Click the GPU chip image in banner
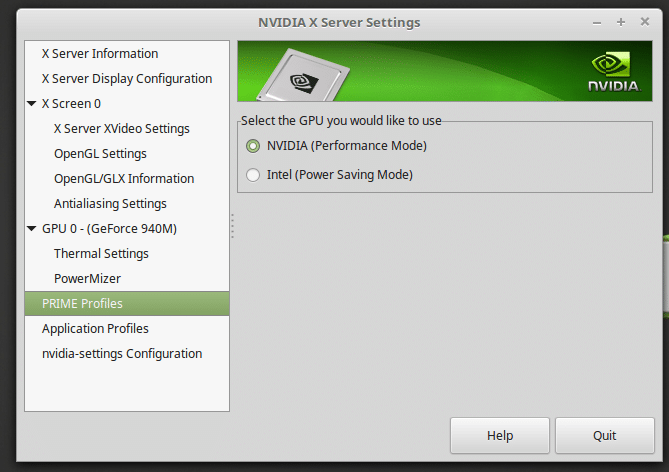 (303, 76)
